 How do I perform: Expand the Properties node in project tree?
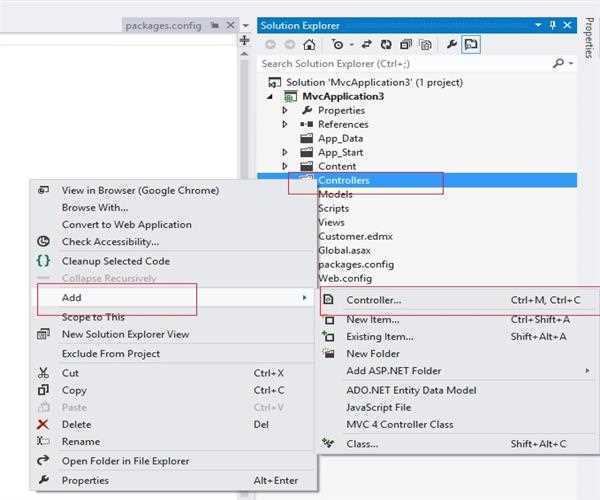pyautogui.click(x=285, y=110)
